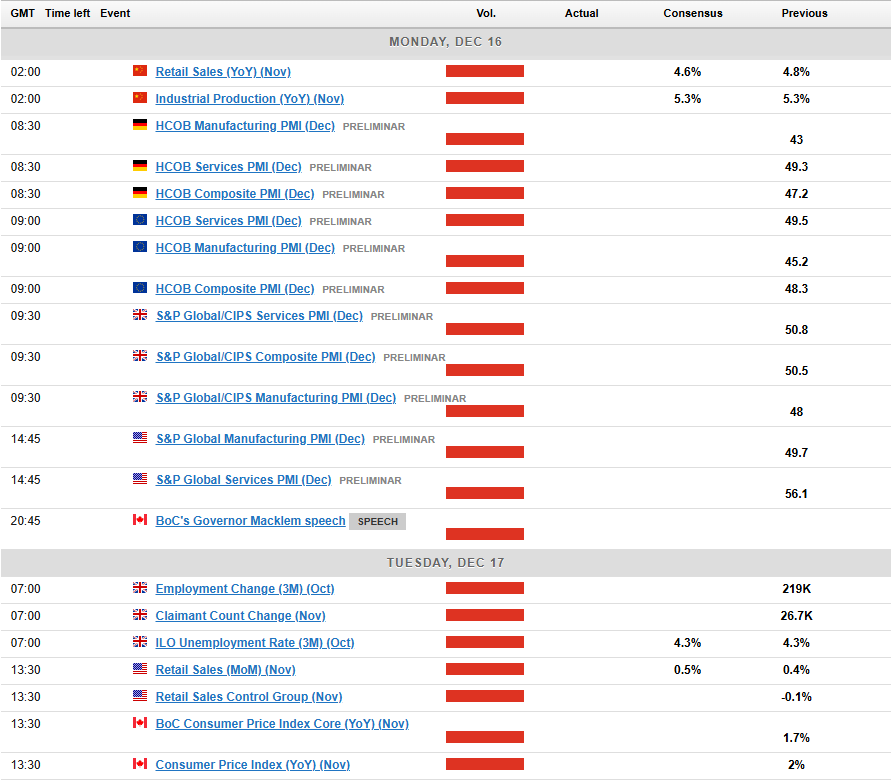Click US flag beside Retail Sales (MoM)

tap(140, 669)
